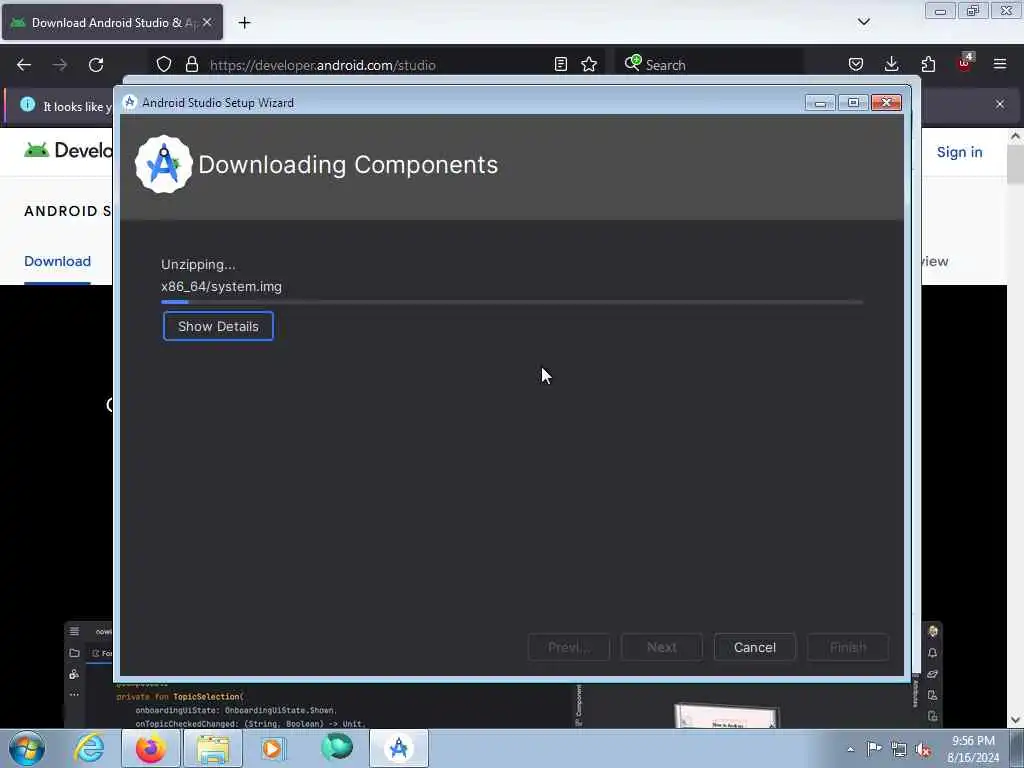1024x768 pixels.
Task: Click the component download progress bar
Action: pos(512,302)
